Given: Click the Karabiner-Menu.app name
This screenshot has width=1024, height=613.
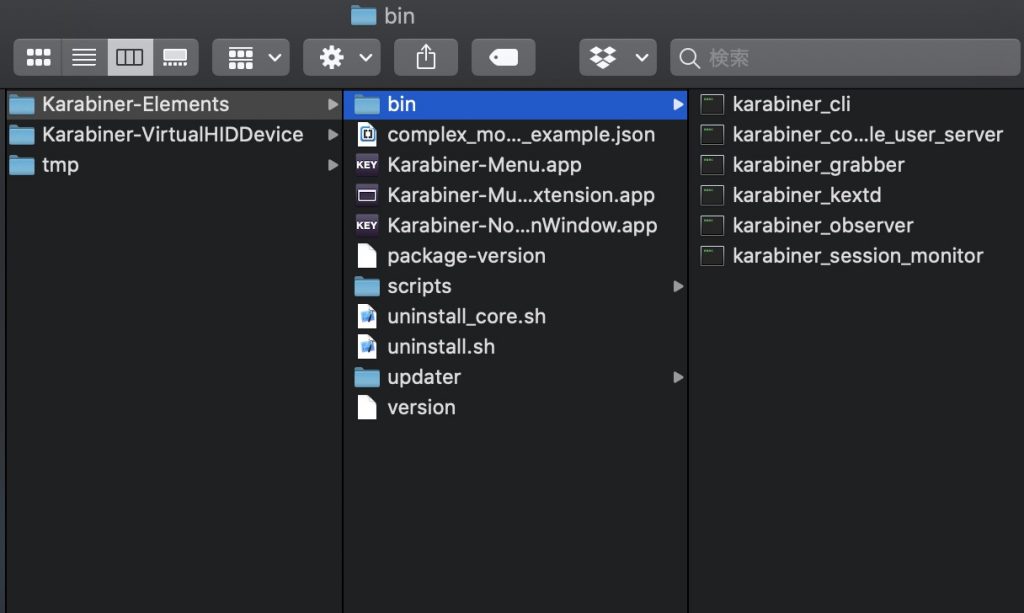Looking at the screenshot, I should (485, 165).
